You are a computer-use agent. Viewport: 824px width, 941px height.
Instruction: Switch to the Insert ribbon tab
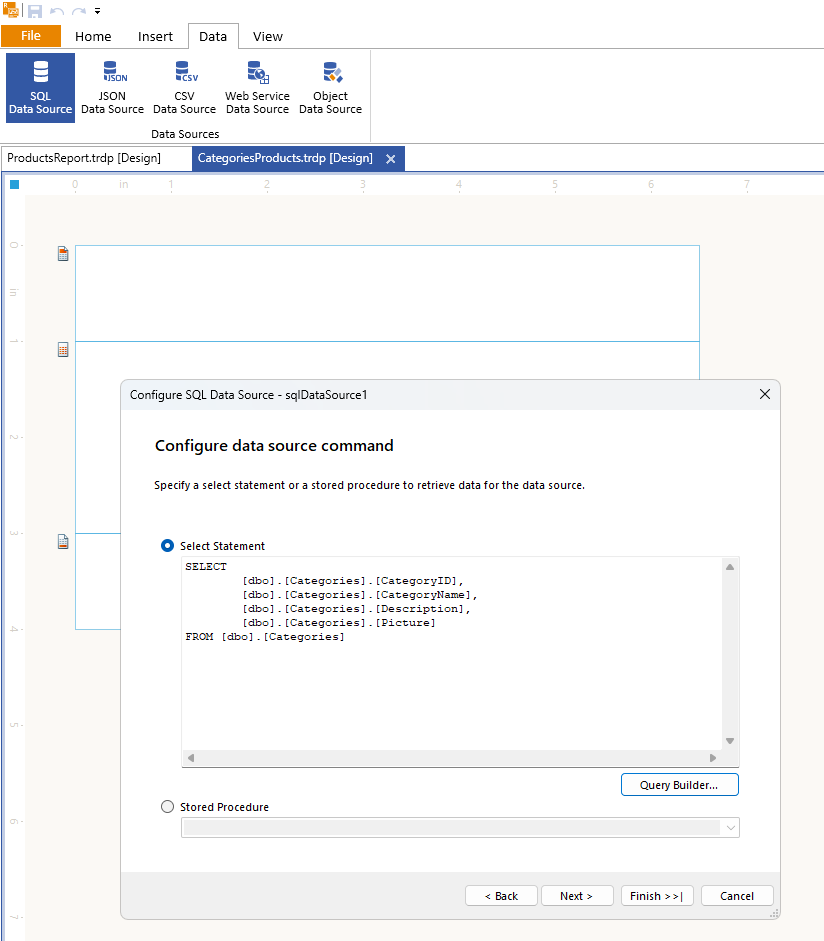(x=155, y=37)
